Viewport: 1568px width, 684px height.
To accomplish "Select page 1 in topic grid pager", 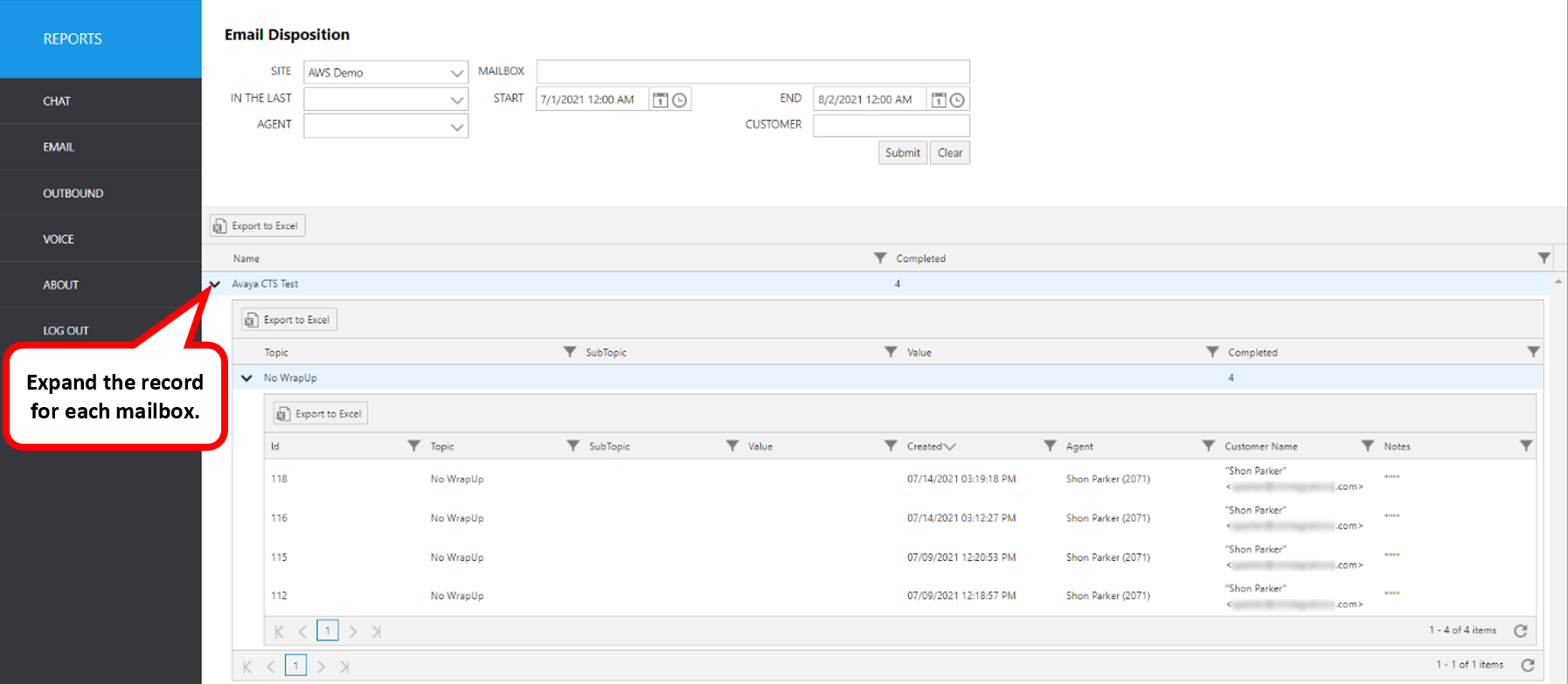I will pos(296,666).
